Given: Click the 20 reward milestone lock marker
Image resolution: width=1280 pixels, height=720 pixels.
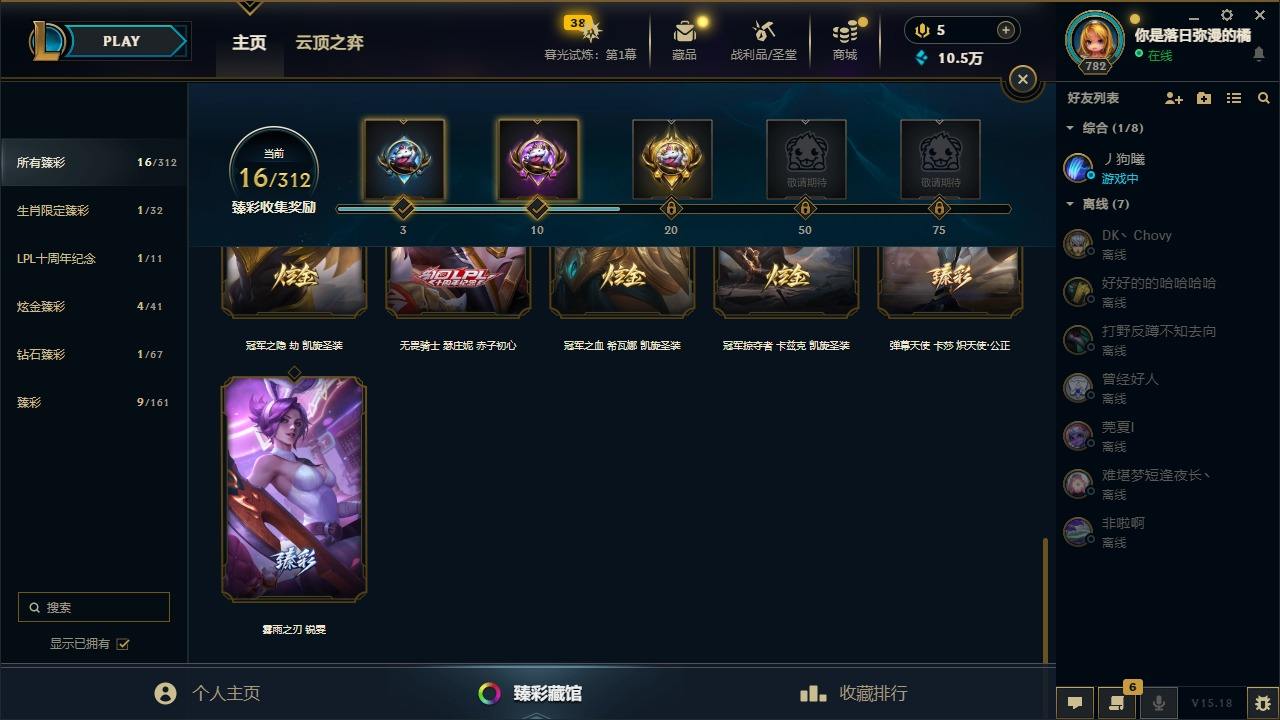Looking at the screenshot, I should (671, 209).
